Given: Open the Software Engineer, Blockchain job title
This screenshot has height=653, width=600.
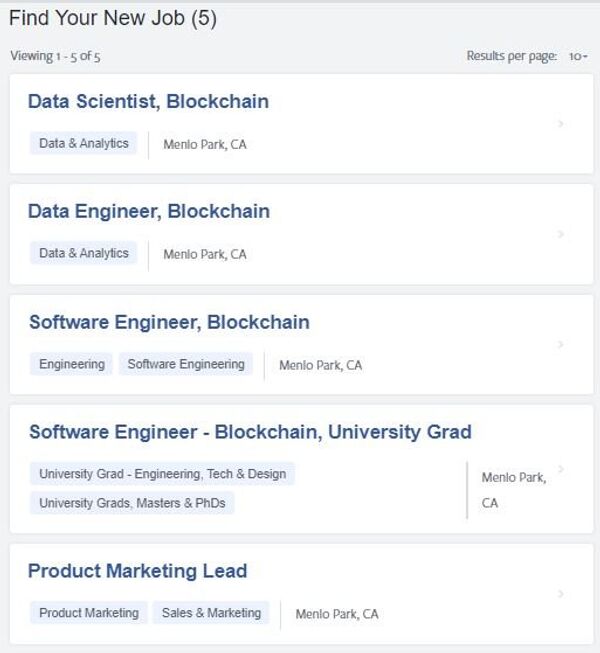Looking at the screenshot, I should pos(169,322).
